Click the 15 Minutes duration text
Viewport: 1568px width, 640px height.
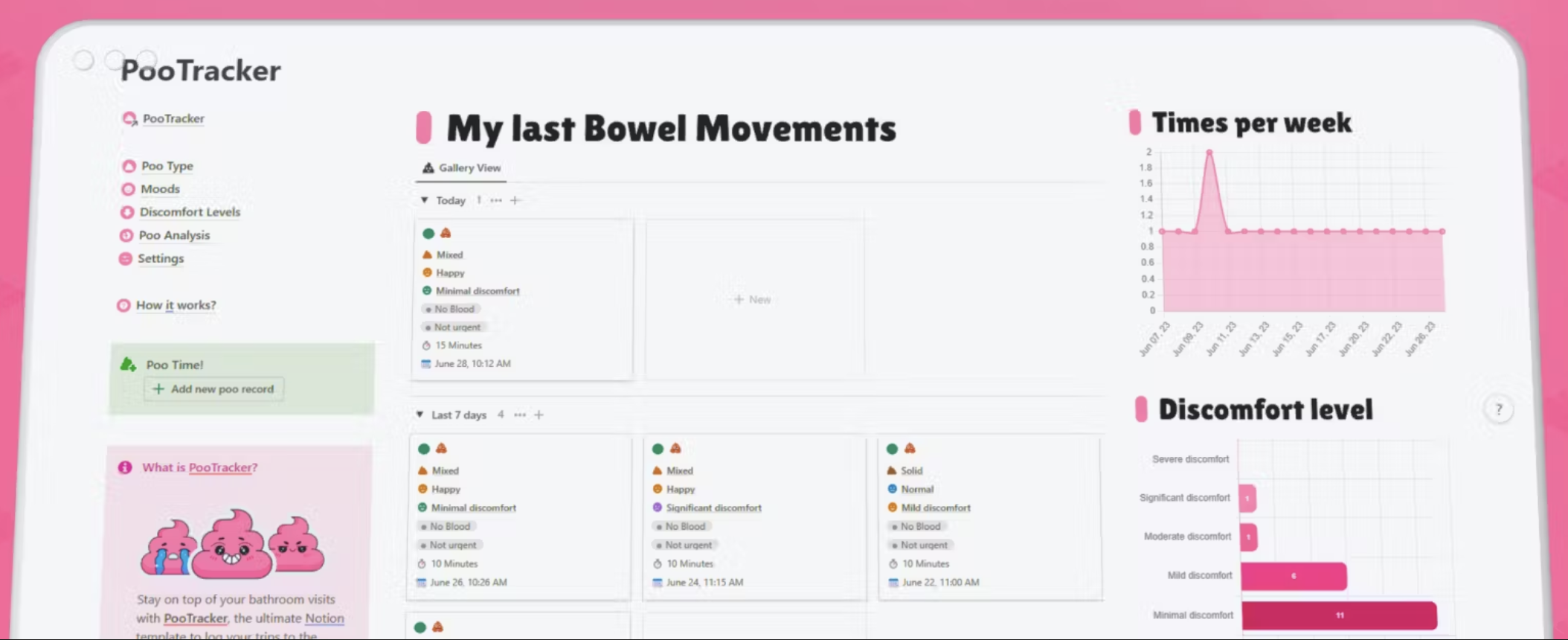pos(458,345)
